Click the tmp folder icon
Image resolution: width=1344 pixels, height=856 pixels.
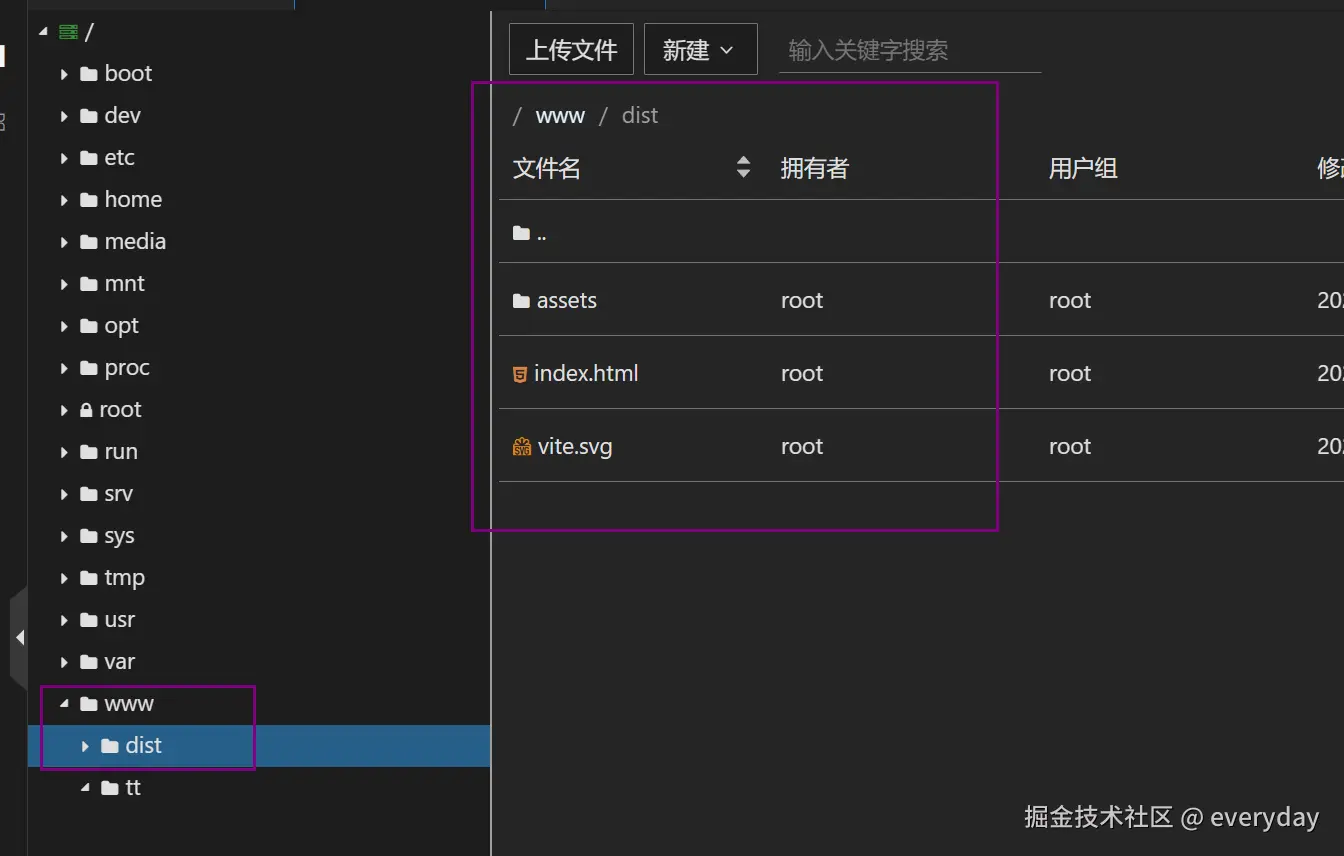tap(89, 578)
